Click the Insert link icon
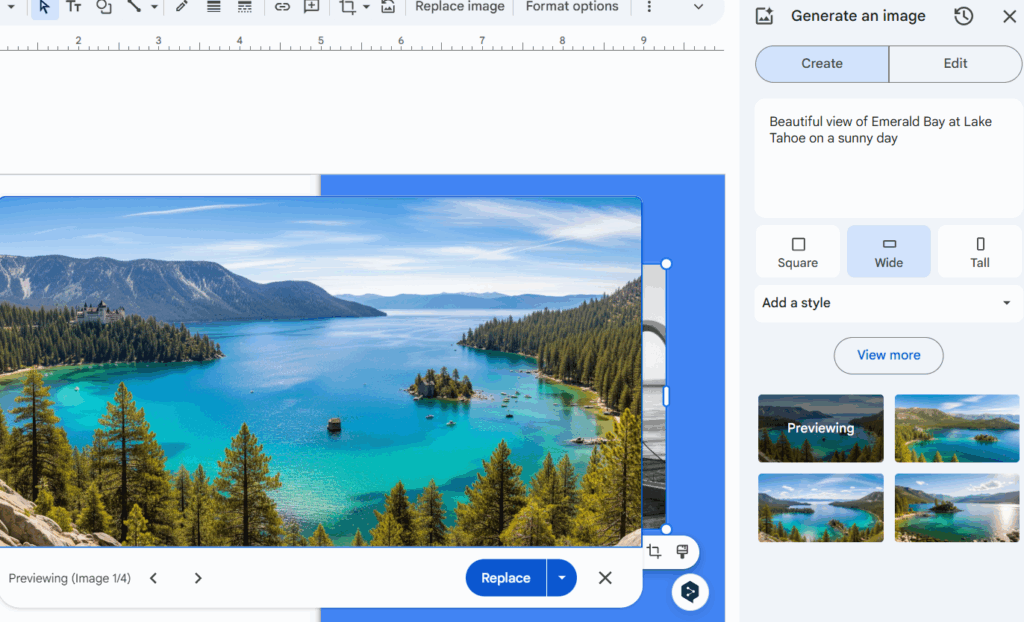 283,7
